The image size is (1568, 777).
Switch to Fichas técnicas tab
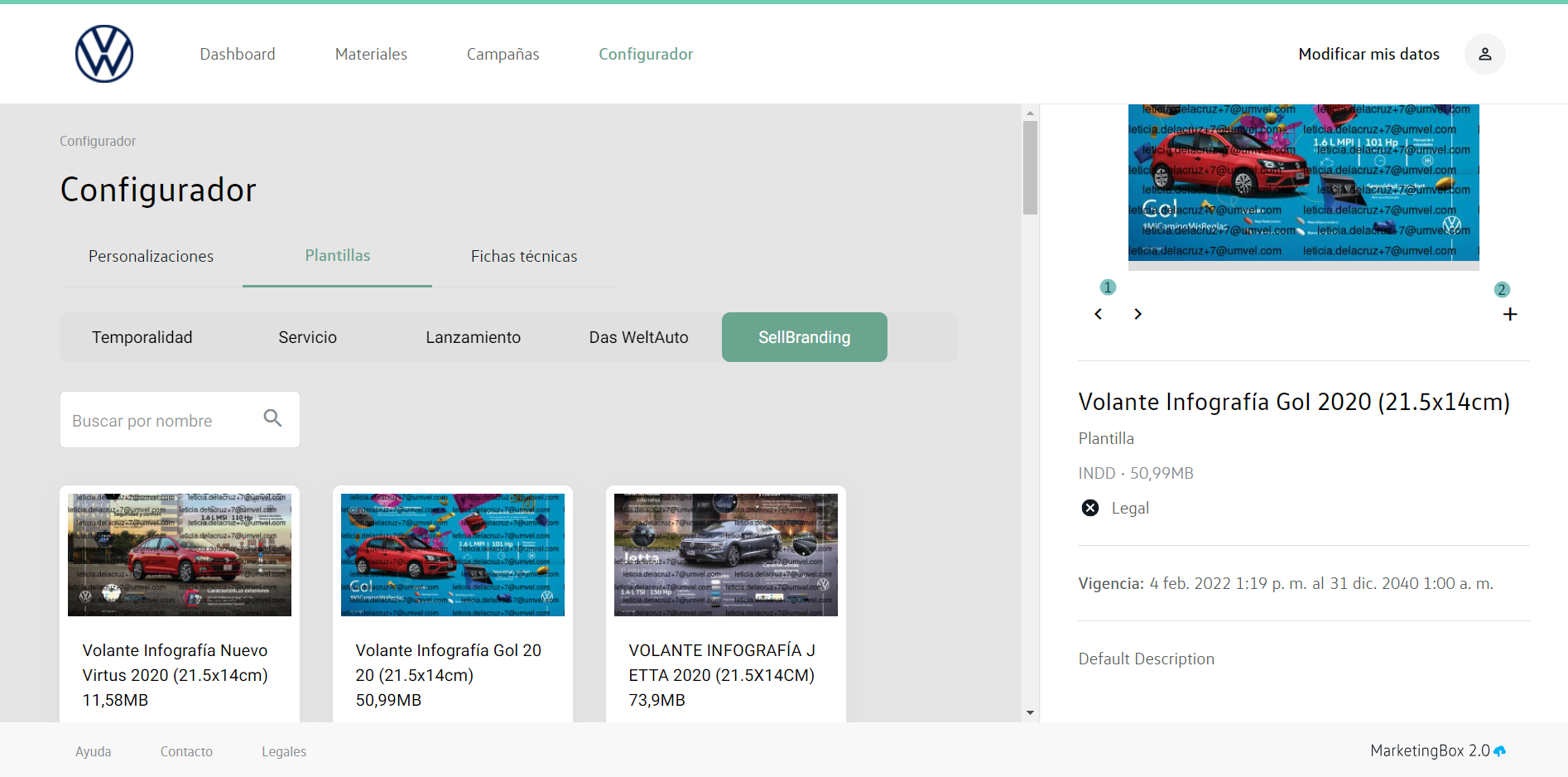point(524,256)
